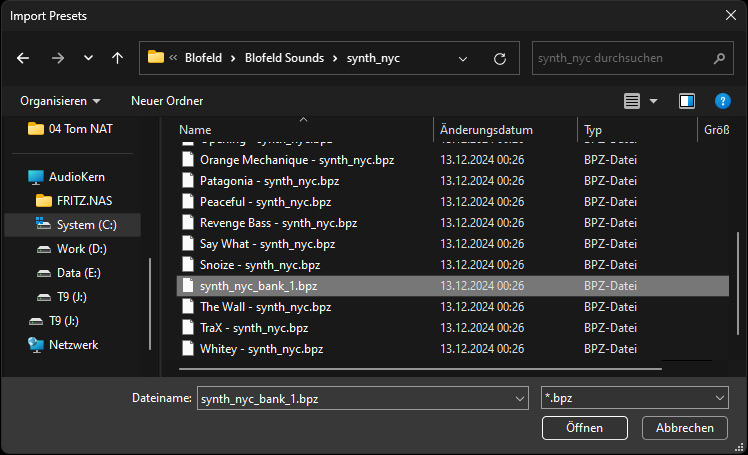Viewport: 748px width, 455px height.
Task: Select Patagonia - synth_nyc.bpz file
Action: pyautogui.click(x=270, y=181)
